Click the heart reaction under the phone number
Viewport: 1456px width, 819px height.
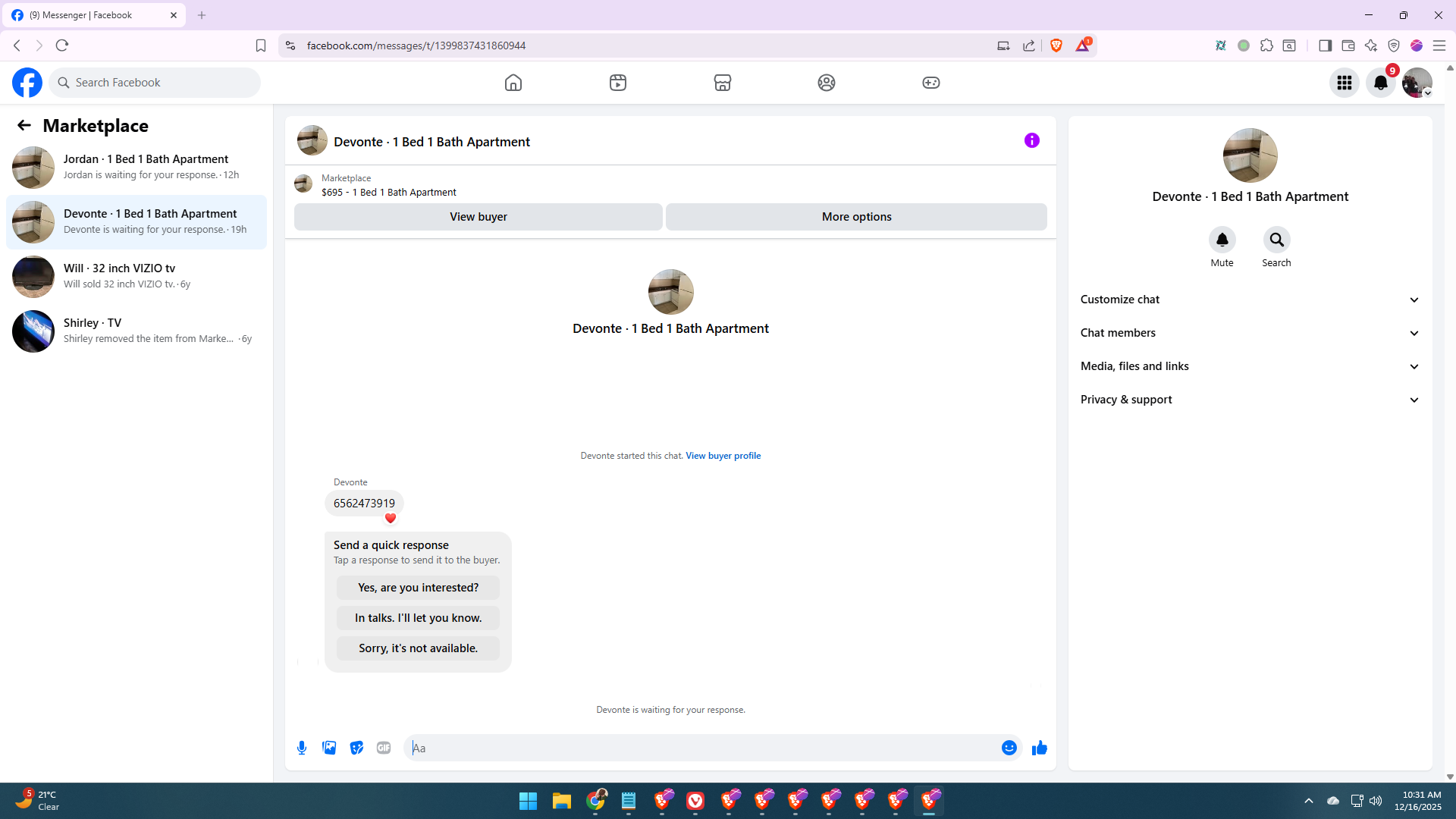click(391, 519)
